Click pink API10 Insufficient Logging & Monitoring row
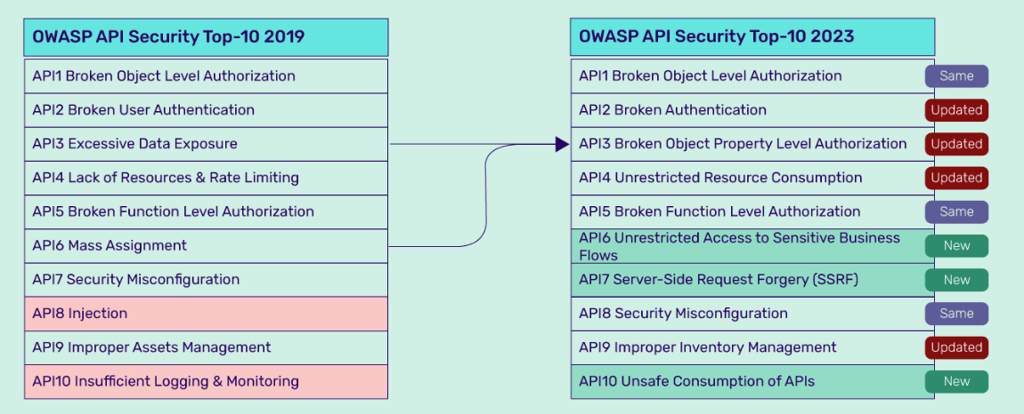This screenshot has height=414, width=1024. 206,382
